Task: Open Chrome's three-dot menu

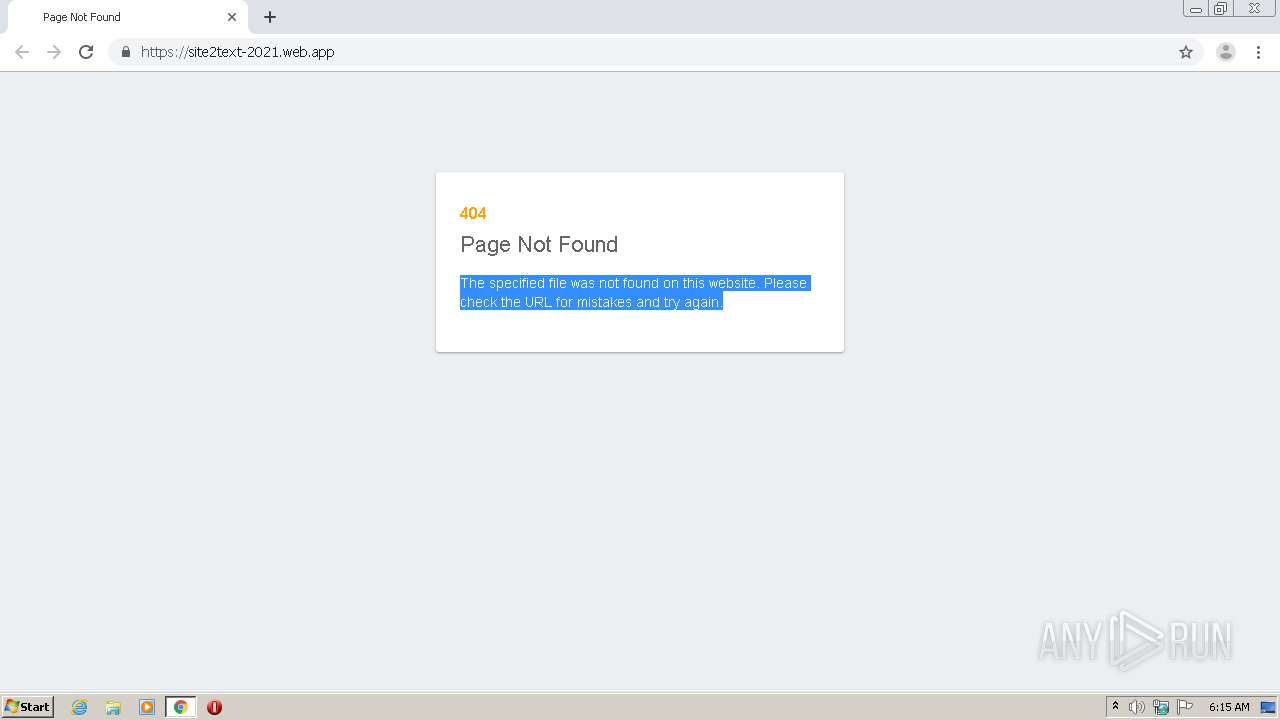Action: pyautogui.click(x=1258, y=52)
